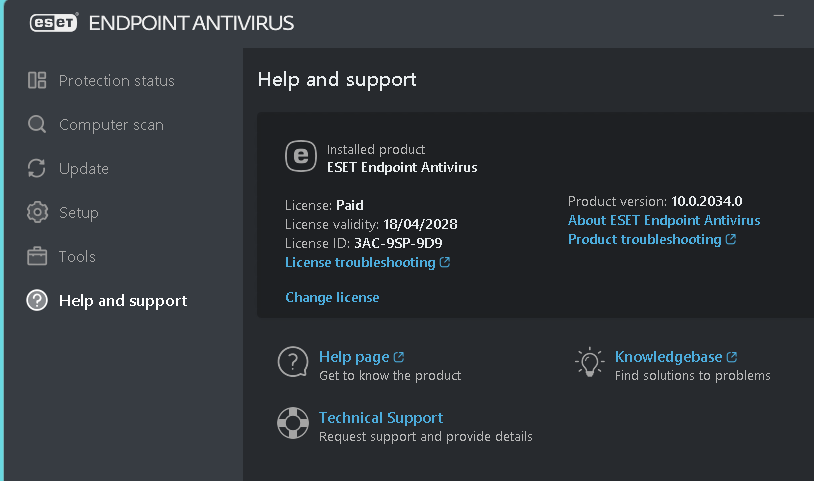This screenshot has height=481, width=814.
Task: Click the Computer scan magnifier icon
Action: pos(37,125)
